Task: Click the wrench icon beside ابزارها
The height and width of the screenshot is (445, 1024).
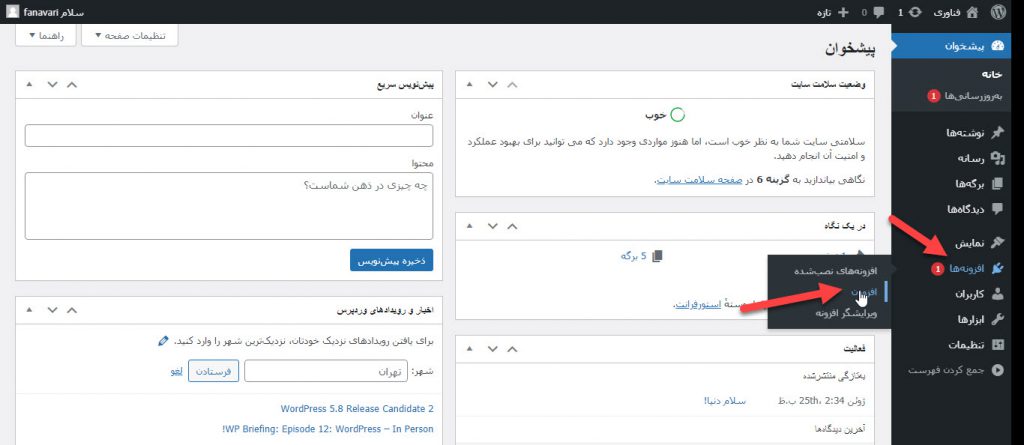Action: click(x=997, y=320)
